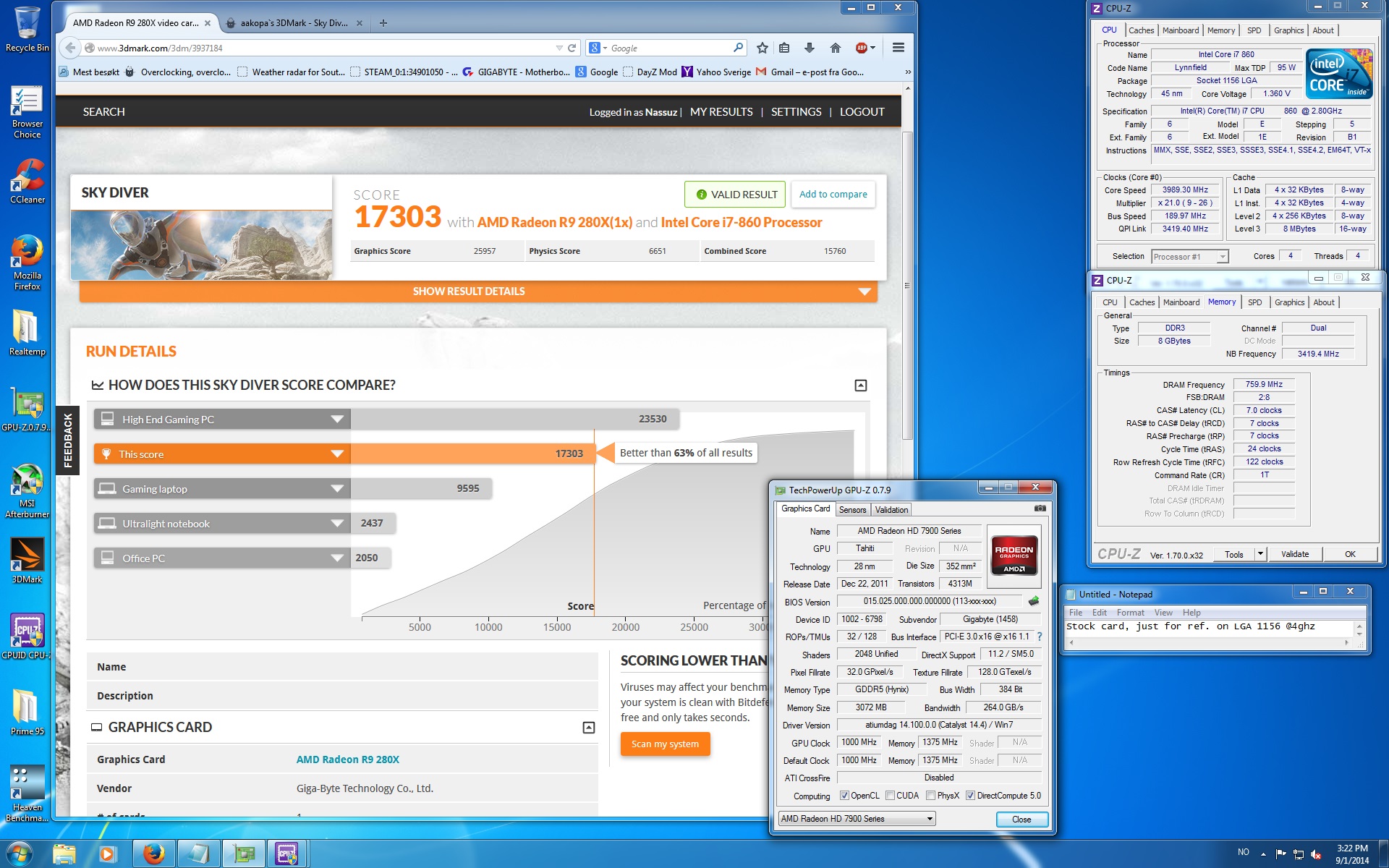The height and width of the screenshot is (868, 1389).
Task: Switch to the Validation tab in GPU-Z
Action: pyautogui.click(x=891, y=510)
